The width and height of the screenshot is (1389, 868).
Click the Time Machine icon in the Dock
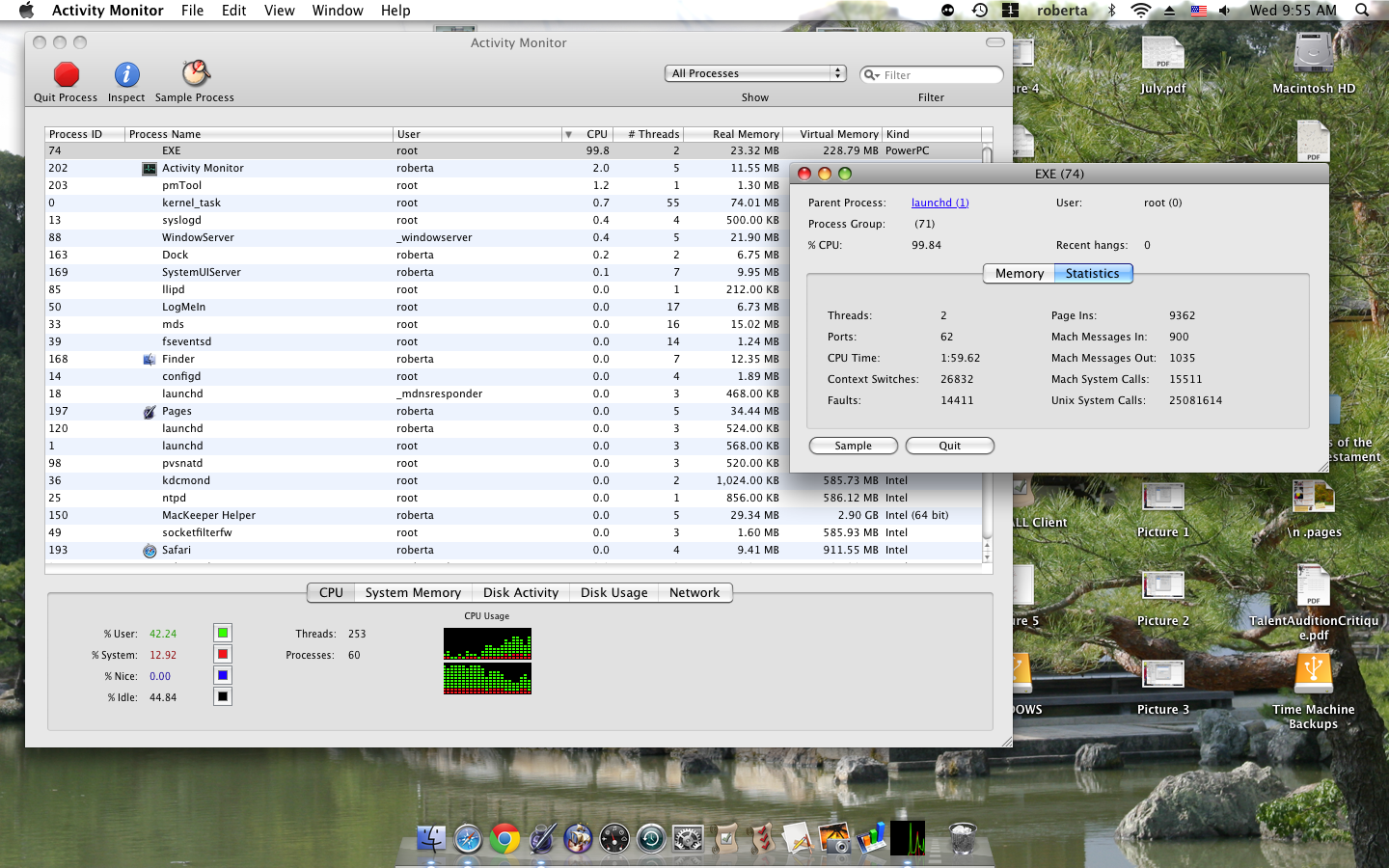click(651, 838)
